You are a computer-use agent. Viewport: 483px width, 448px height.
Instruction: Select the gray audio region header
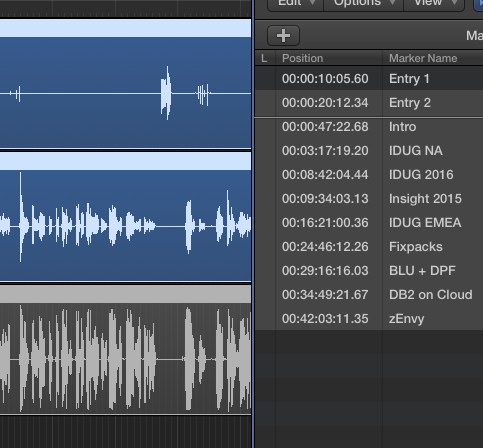click(125, 294)
